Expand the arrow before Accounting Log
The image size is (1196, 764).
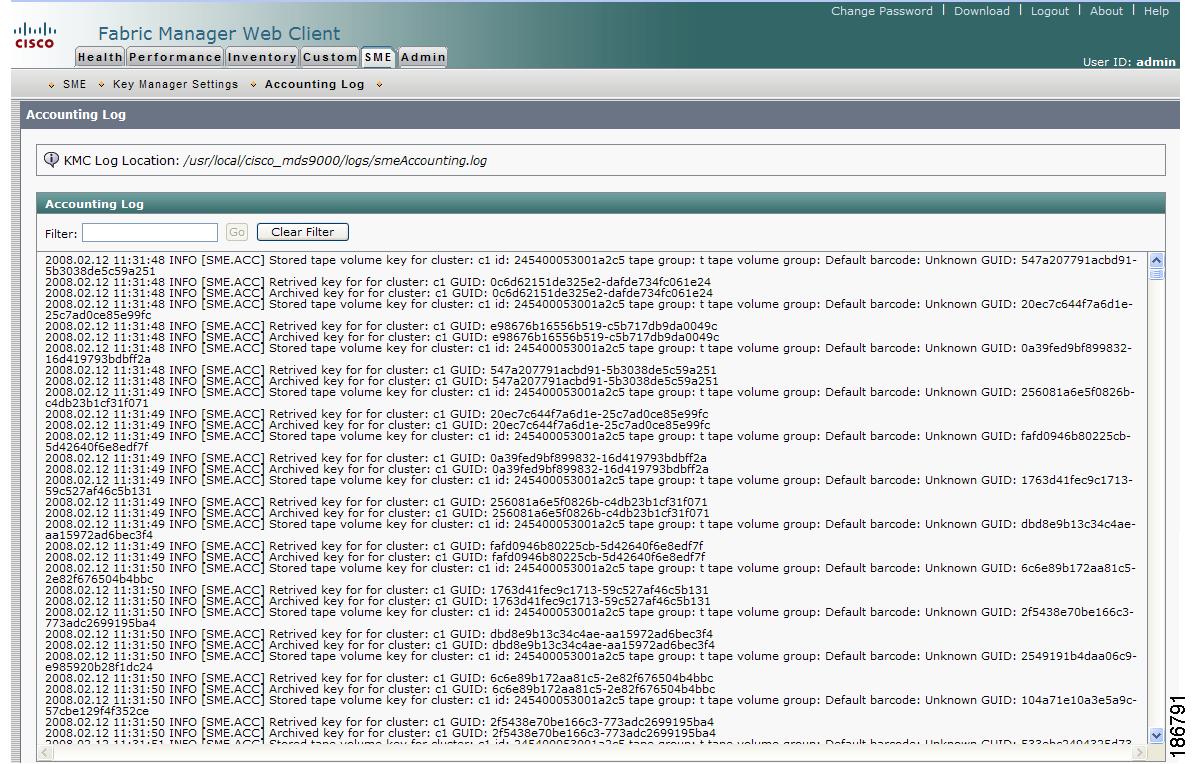click(252, 85)
